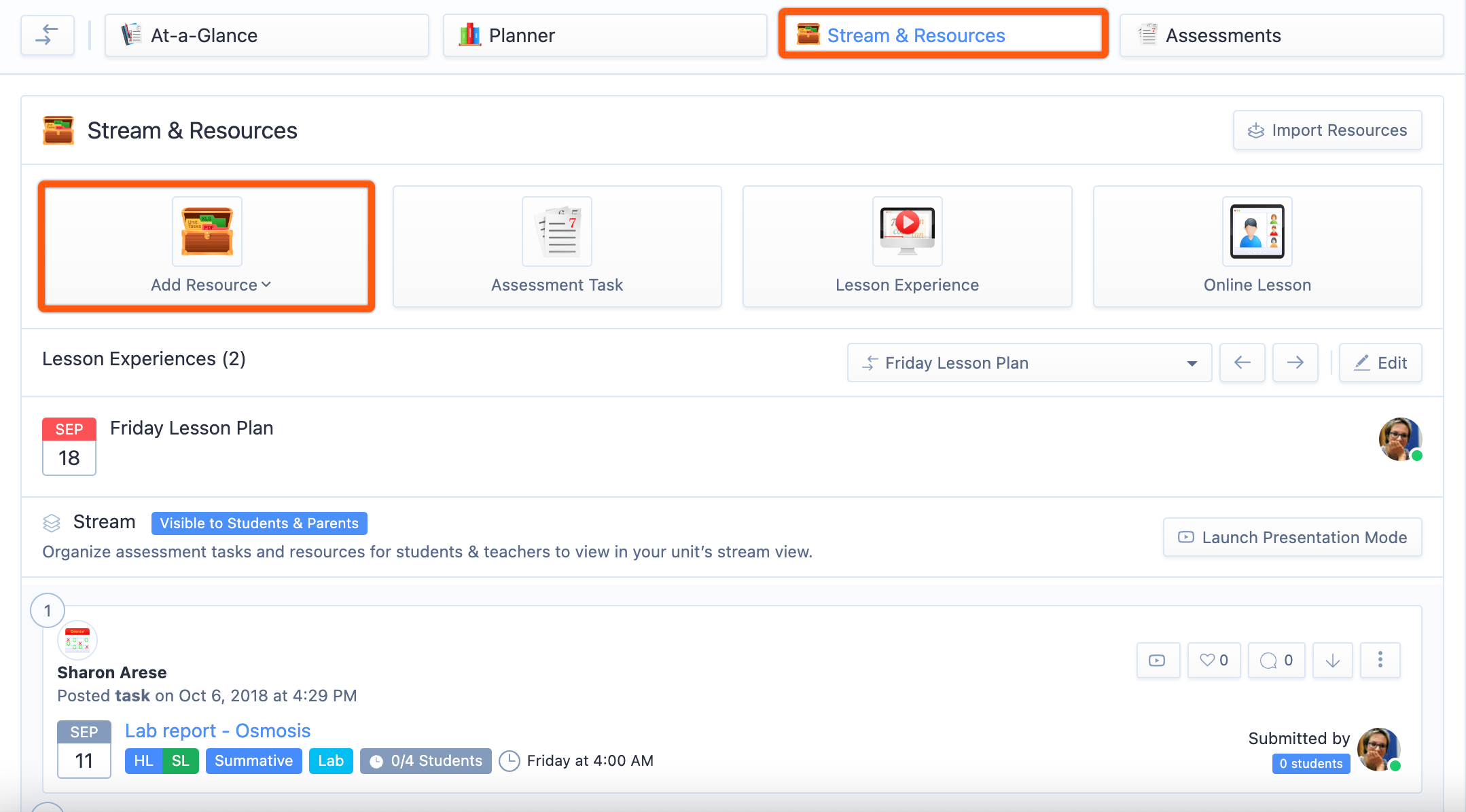The image size is (1466, 812).
Task: Go to previous lesson with left arrow
Action: [x=1242, y=363]
